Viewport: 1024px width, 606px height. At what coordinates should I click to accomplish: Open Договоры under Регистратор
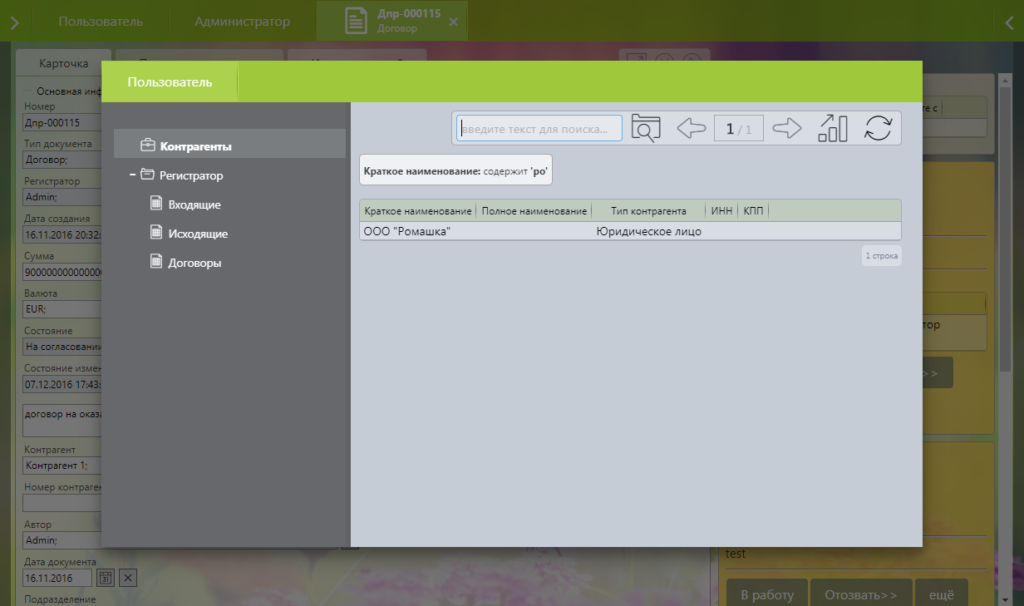click(194, 263)
